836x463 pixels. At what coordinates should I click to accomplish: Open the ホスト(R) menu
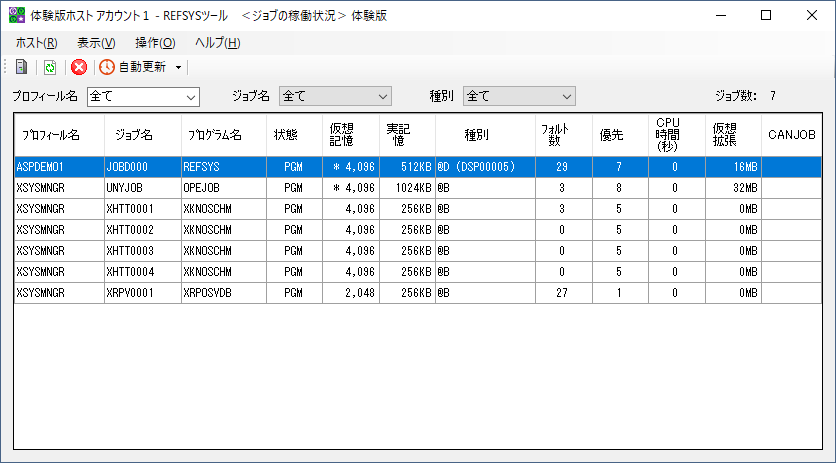(x=37, y=43)
